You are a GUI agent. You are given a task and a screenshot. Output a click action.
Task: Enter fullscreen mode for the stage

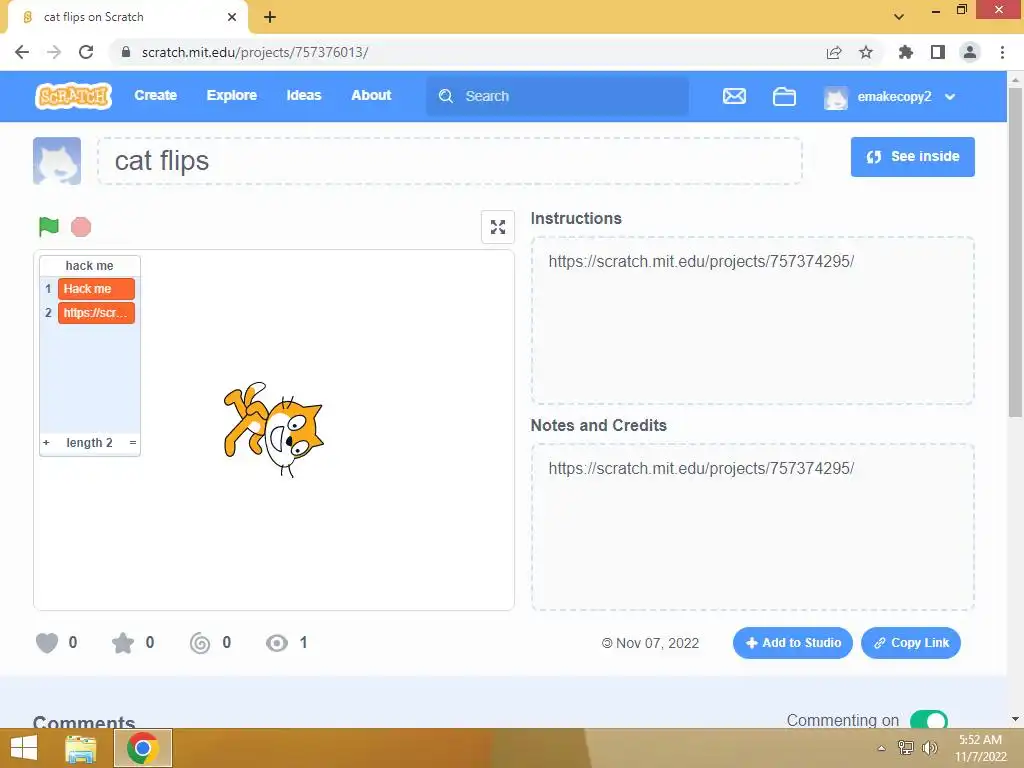click(498, 227)
